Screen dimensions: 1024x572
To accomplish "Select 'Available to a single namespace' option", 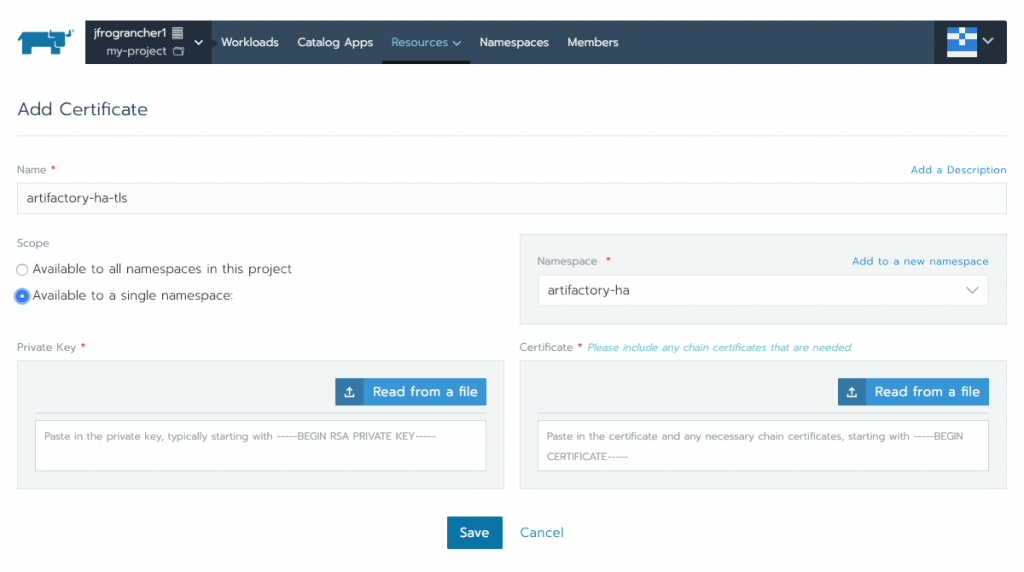I will click(22, 296).
